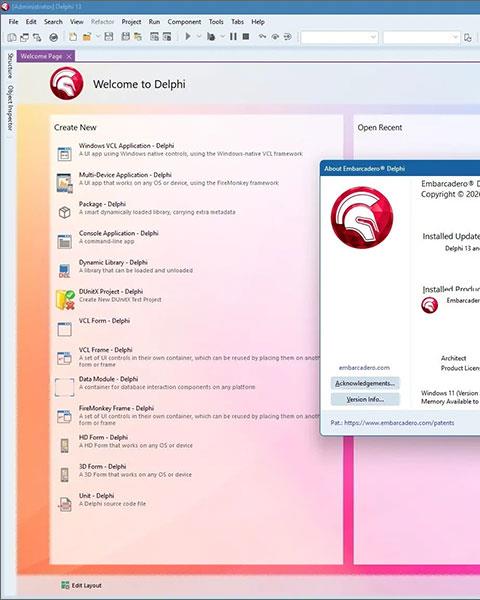Open the Help menu
The width and height of the screenshot is (480, 600).
[258, 22]
